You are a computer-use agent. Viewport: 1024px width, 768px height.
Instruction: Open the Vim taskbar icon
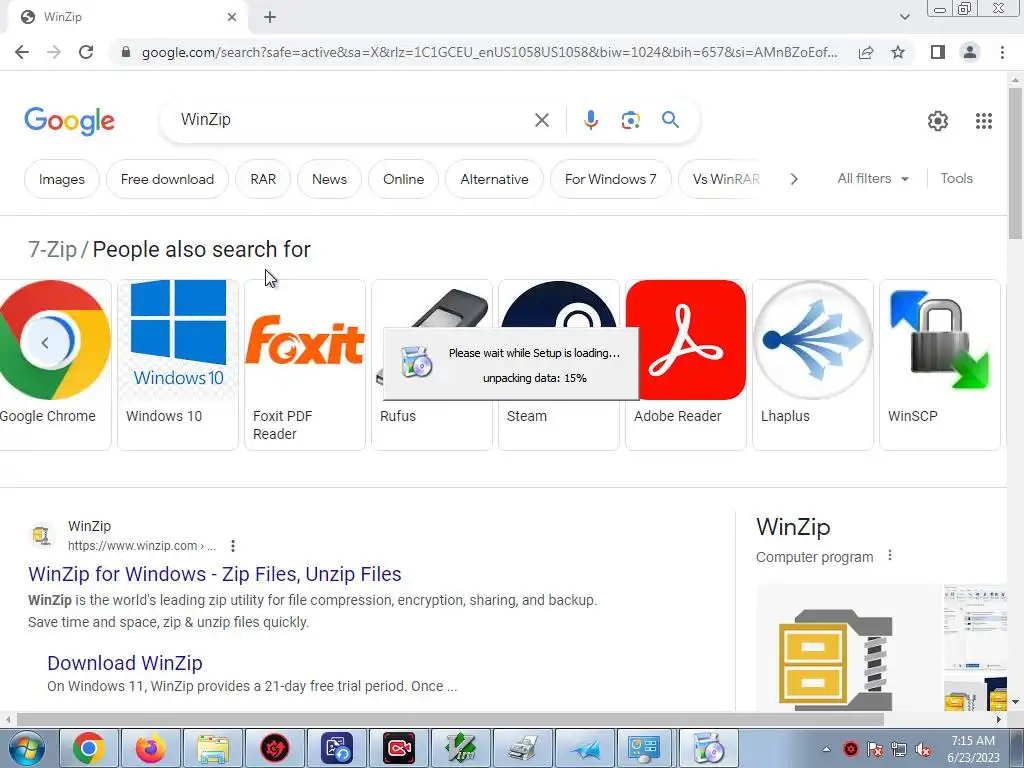coord(460,748)
